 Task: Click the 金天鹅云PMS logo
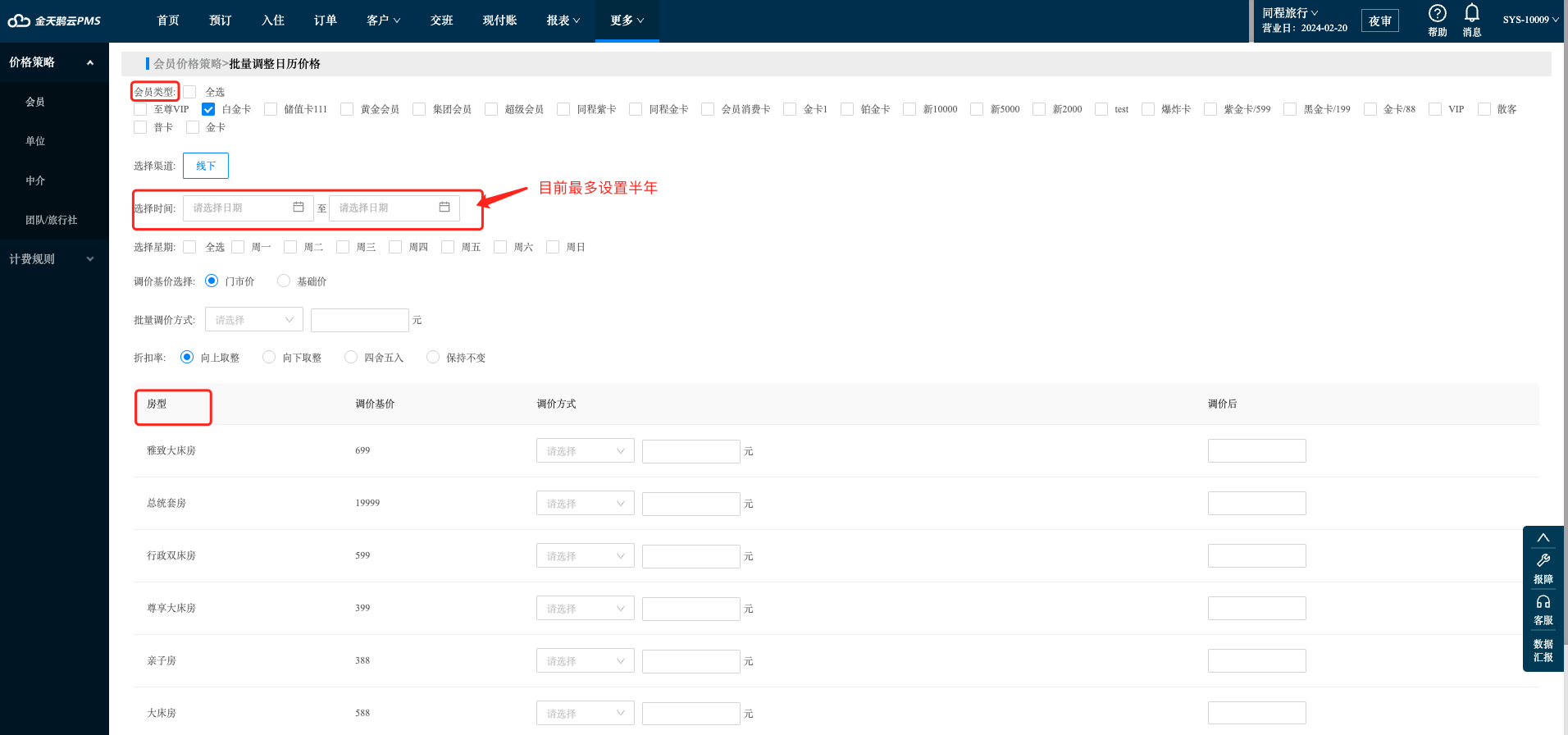click(54, 21)
